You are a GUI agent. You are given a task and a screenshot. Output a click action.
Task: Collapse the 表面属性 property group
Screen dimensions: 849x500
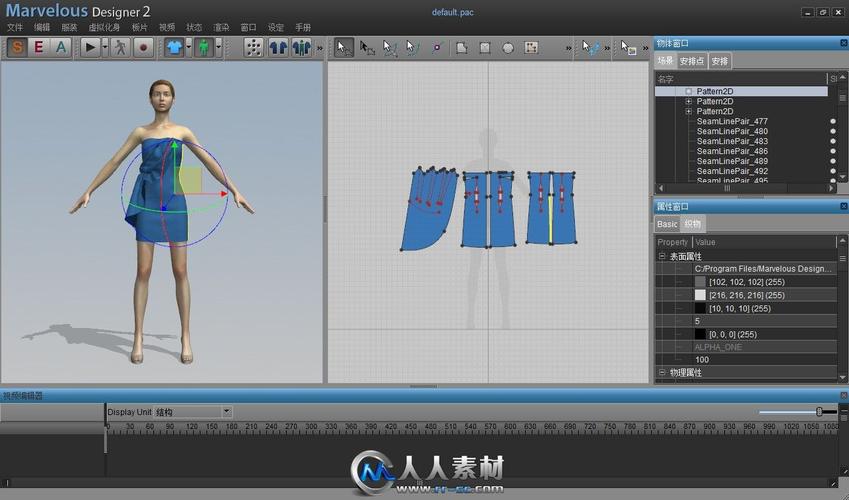pos(662,256)
